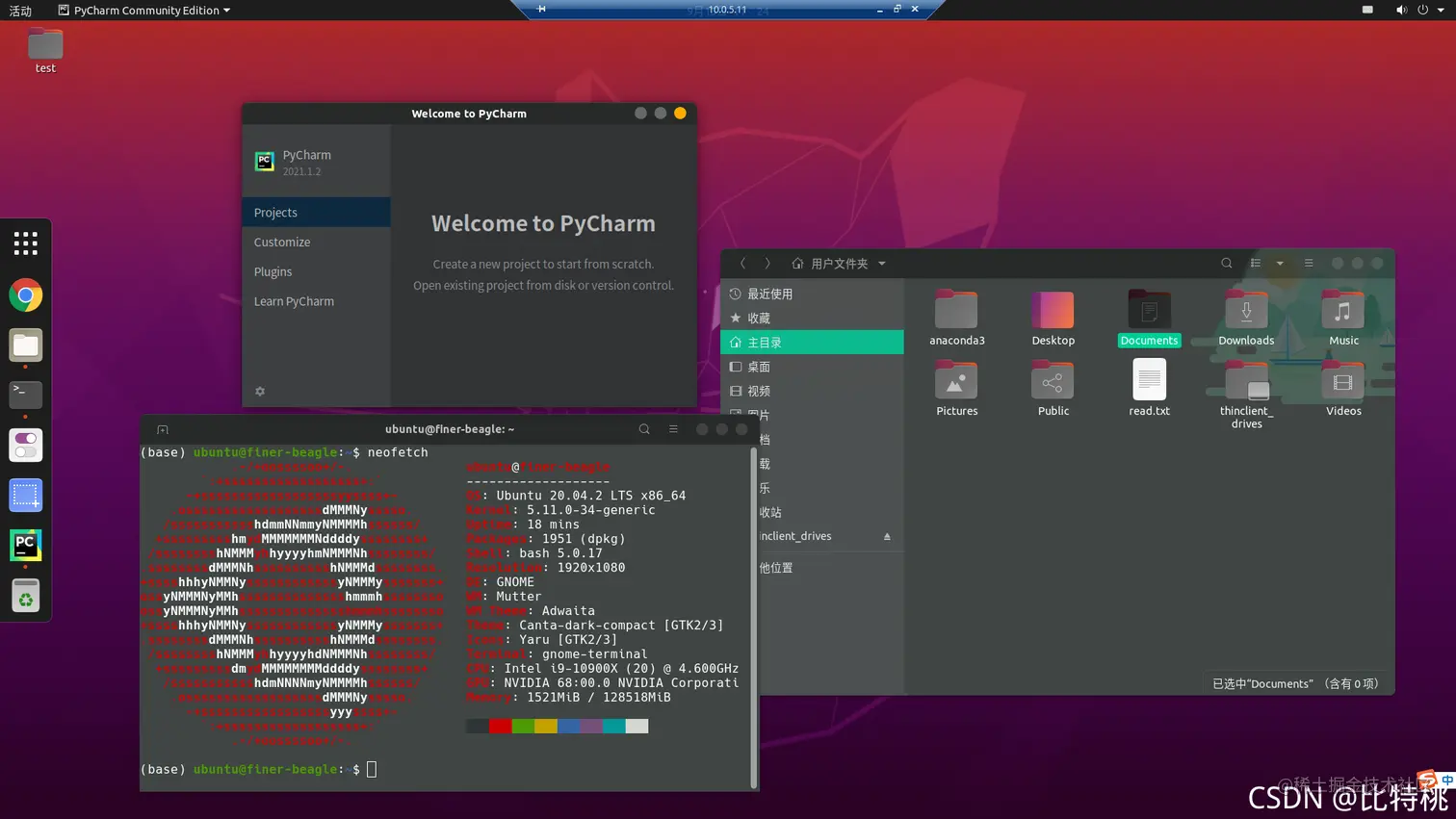Image resolution: width=1456 pixels, height=819 pixels.
Task: Click terminal command prompt cursor
Action: tap(372, 769)
